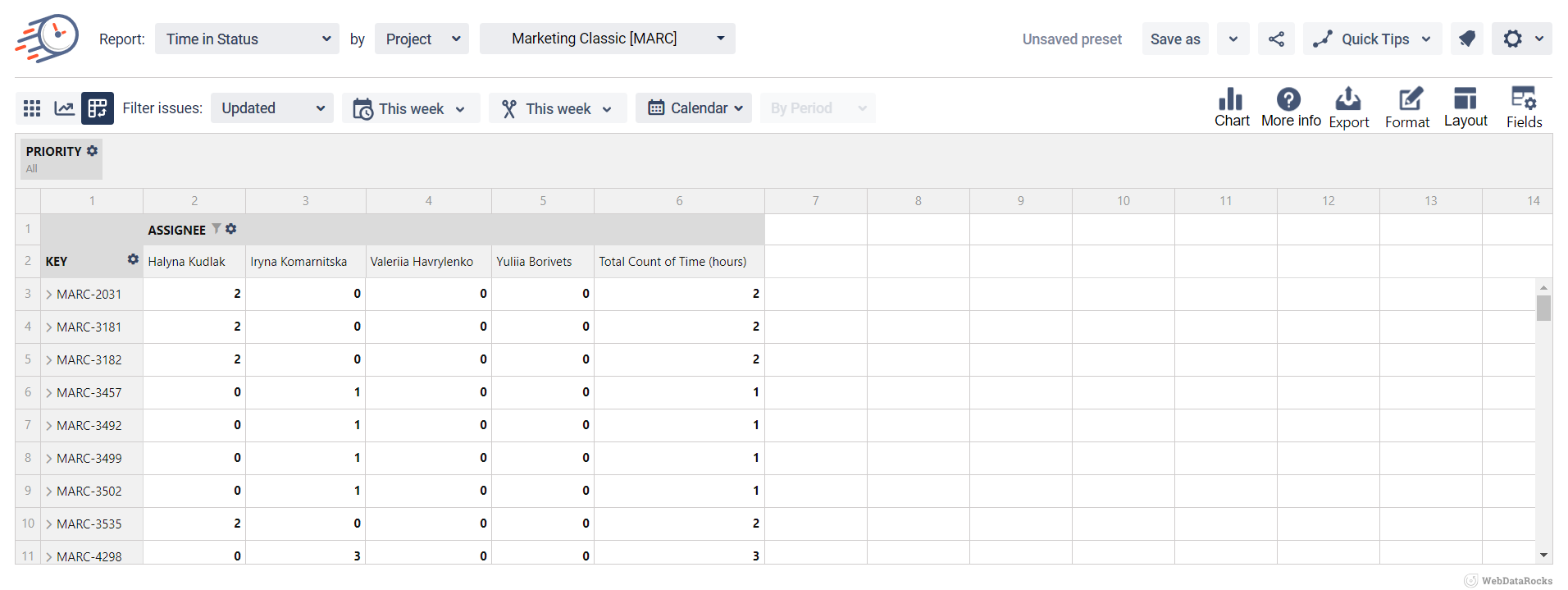Viewport: 1568px width, 590px height.
Task: Open the Priority field settings gear
Action: 93,151
